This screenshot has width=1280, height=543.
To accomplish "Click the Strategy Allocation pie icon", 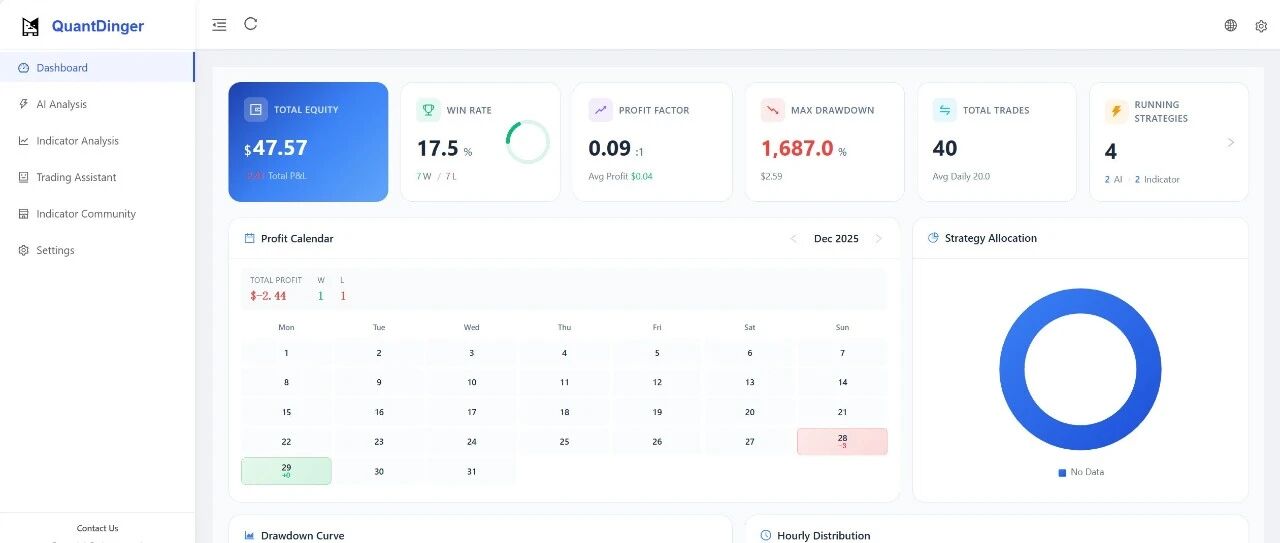I will click(x=933, y=238).
